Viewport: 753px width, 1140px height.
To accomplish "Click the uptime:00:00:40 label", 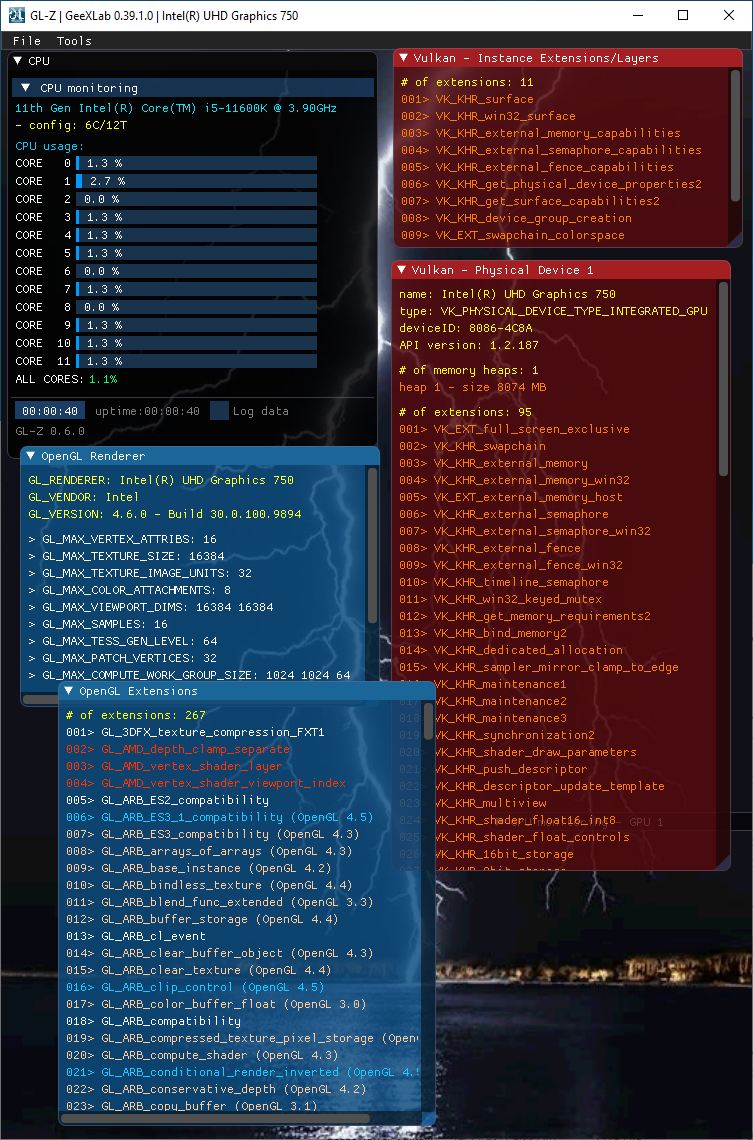I will (147, 411).
